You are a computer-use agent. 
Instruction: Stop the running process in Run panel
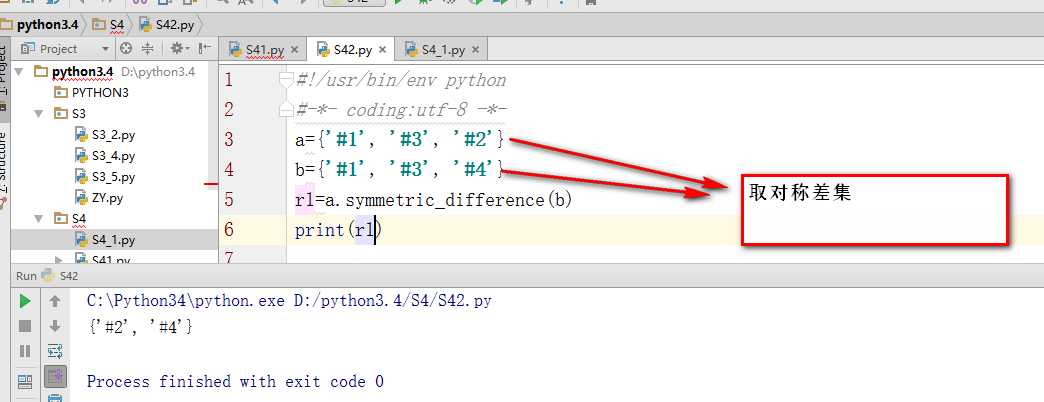pos(25,326)
